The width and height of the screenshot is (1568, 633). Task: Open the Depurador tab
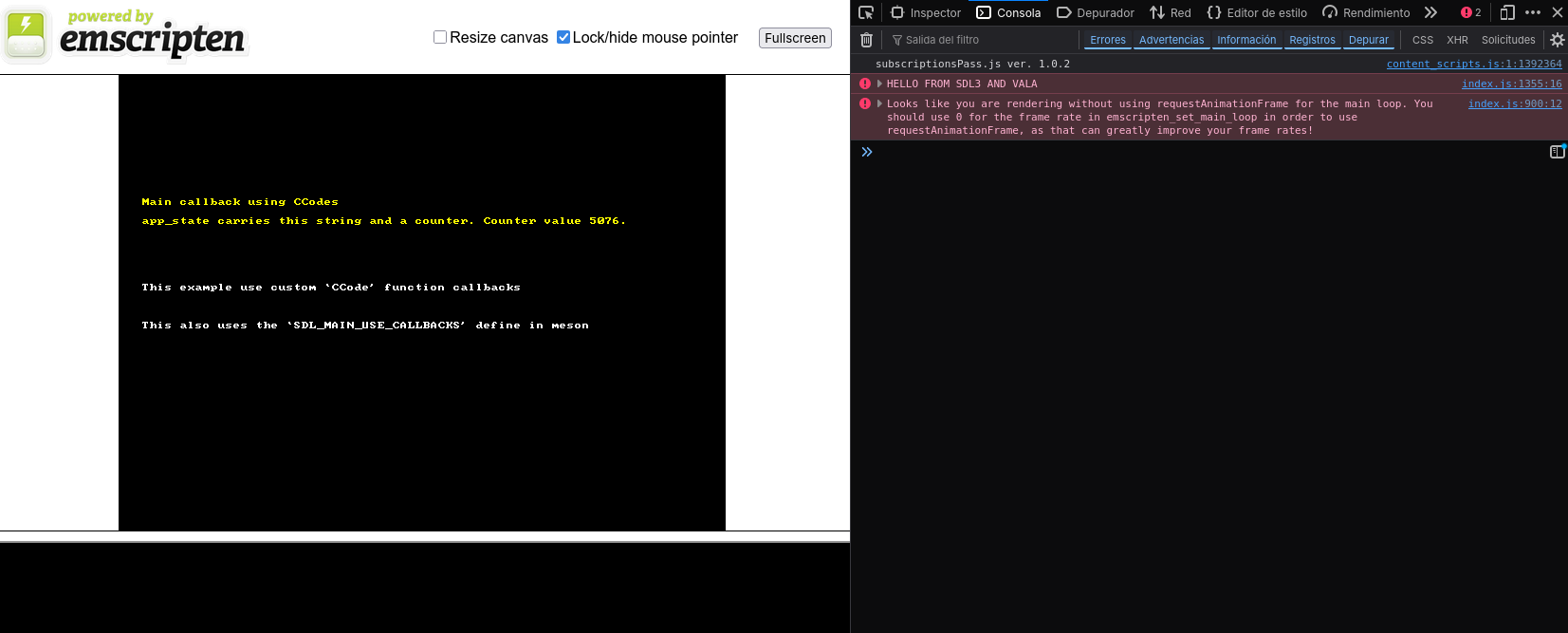1096,12
